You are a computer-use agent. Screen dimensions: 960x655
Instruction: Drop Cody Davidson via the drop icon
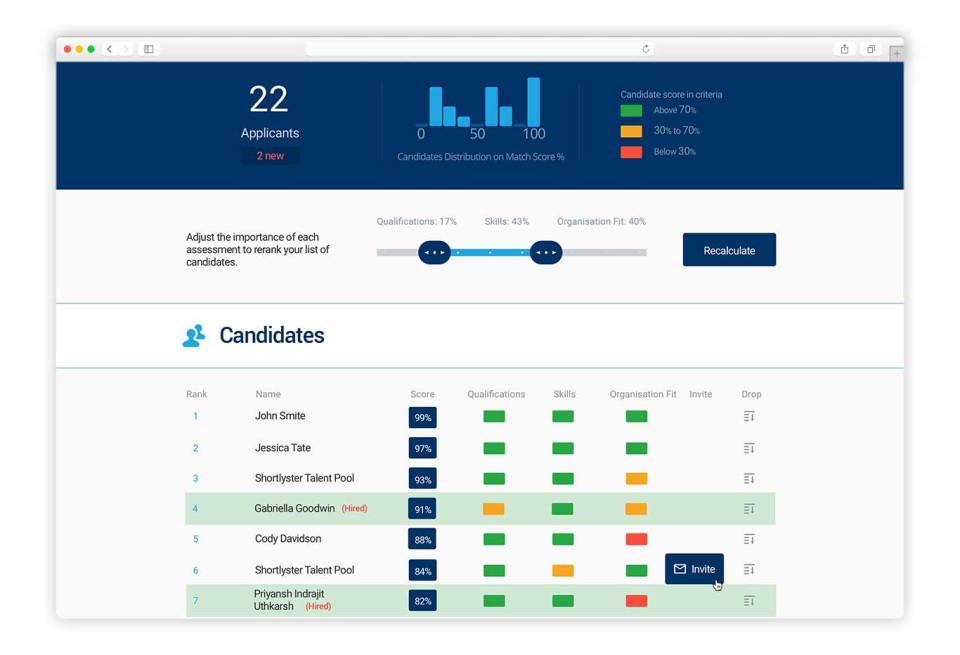(x=749, y=539)
